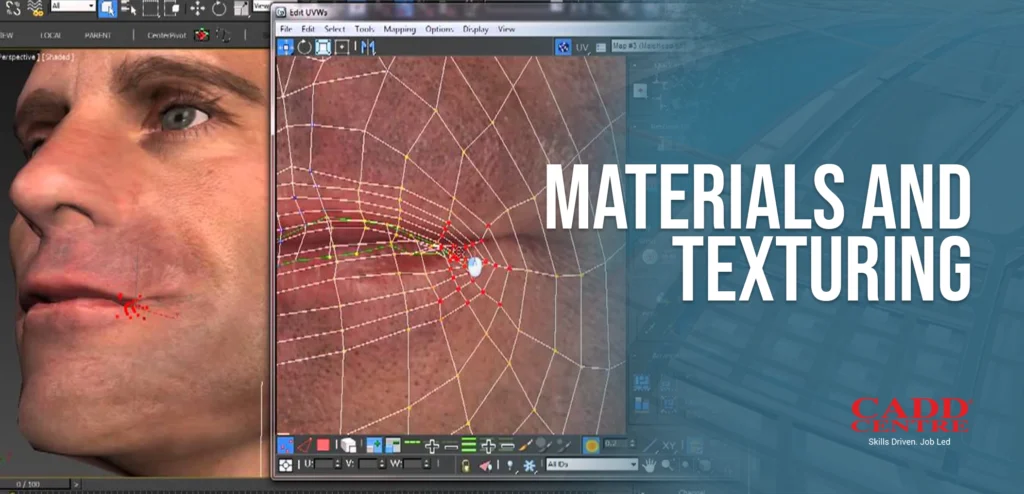Click the CenterPivot button
Screen dimensions: 1024x494
[x=165, y=34]
